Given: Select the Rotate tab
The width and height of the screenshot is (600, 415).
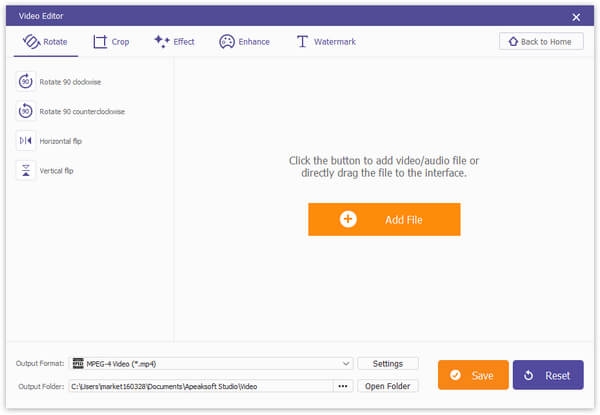Looking at the screenshot, I should 46,42.
